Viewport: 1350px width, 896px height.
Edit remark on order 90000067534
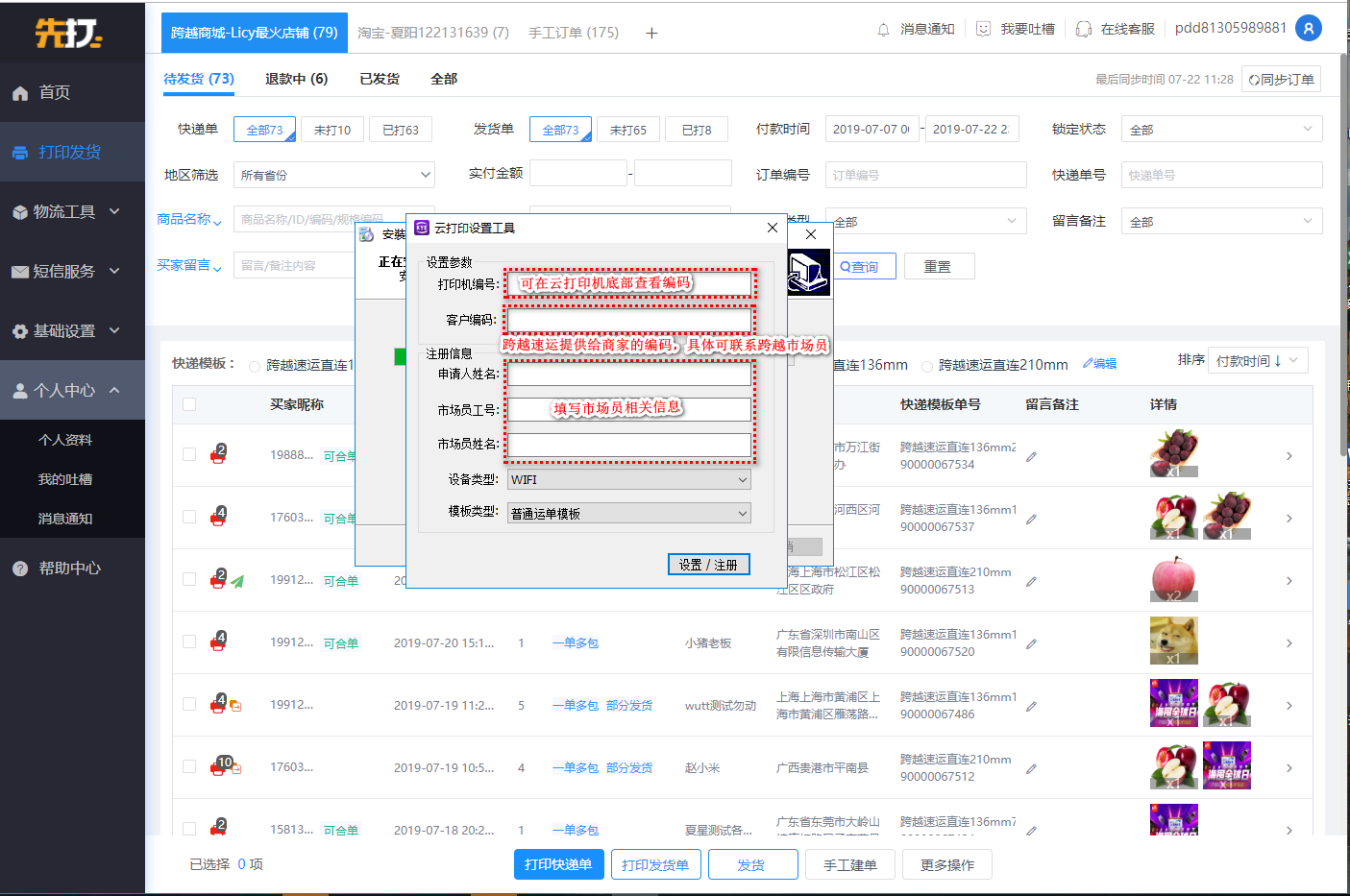[x=1031, y=457]
